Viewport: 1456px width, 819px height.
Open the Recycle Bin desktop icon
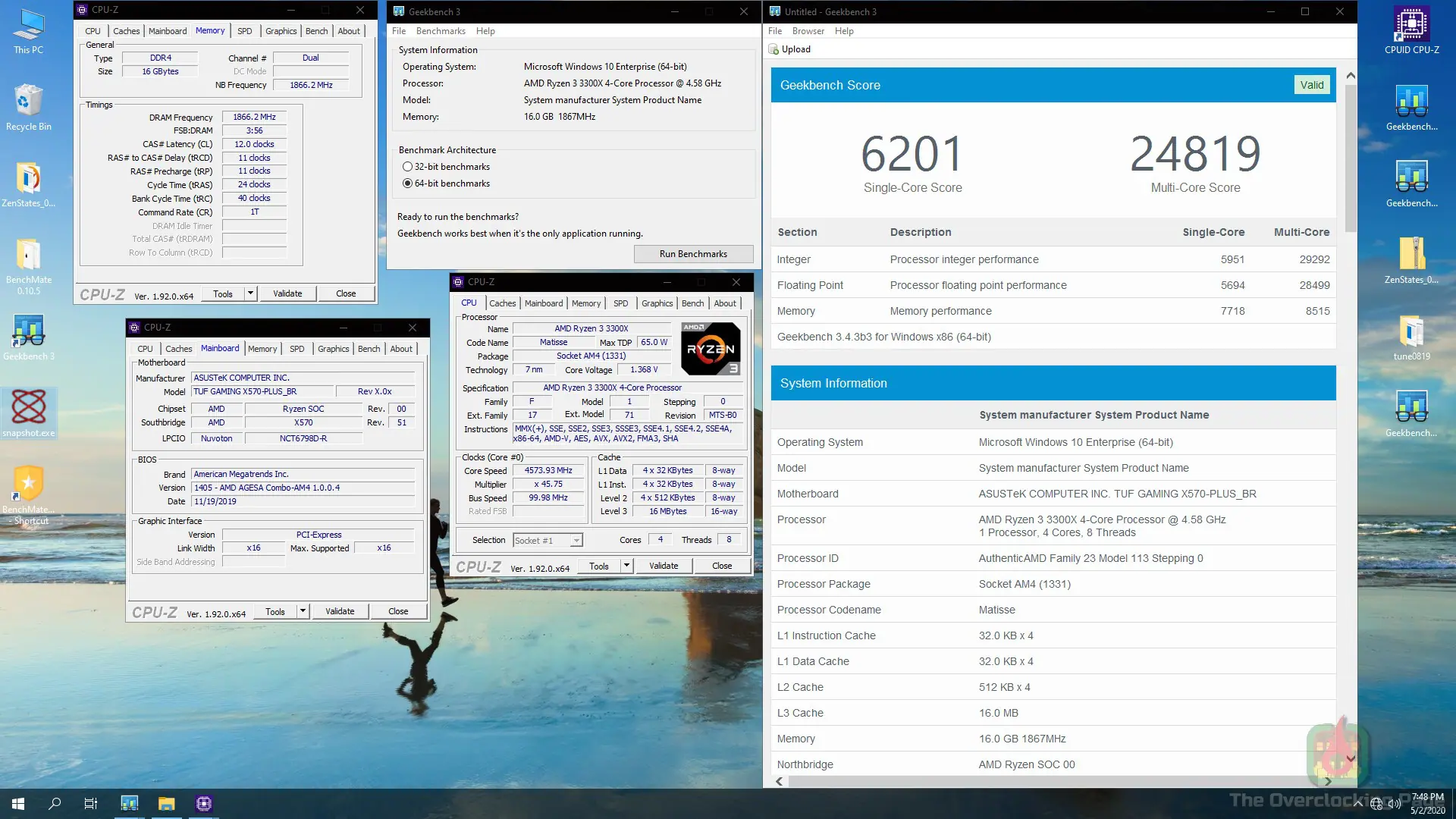pos(28,108)
